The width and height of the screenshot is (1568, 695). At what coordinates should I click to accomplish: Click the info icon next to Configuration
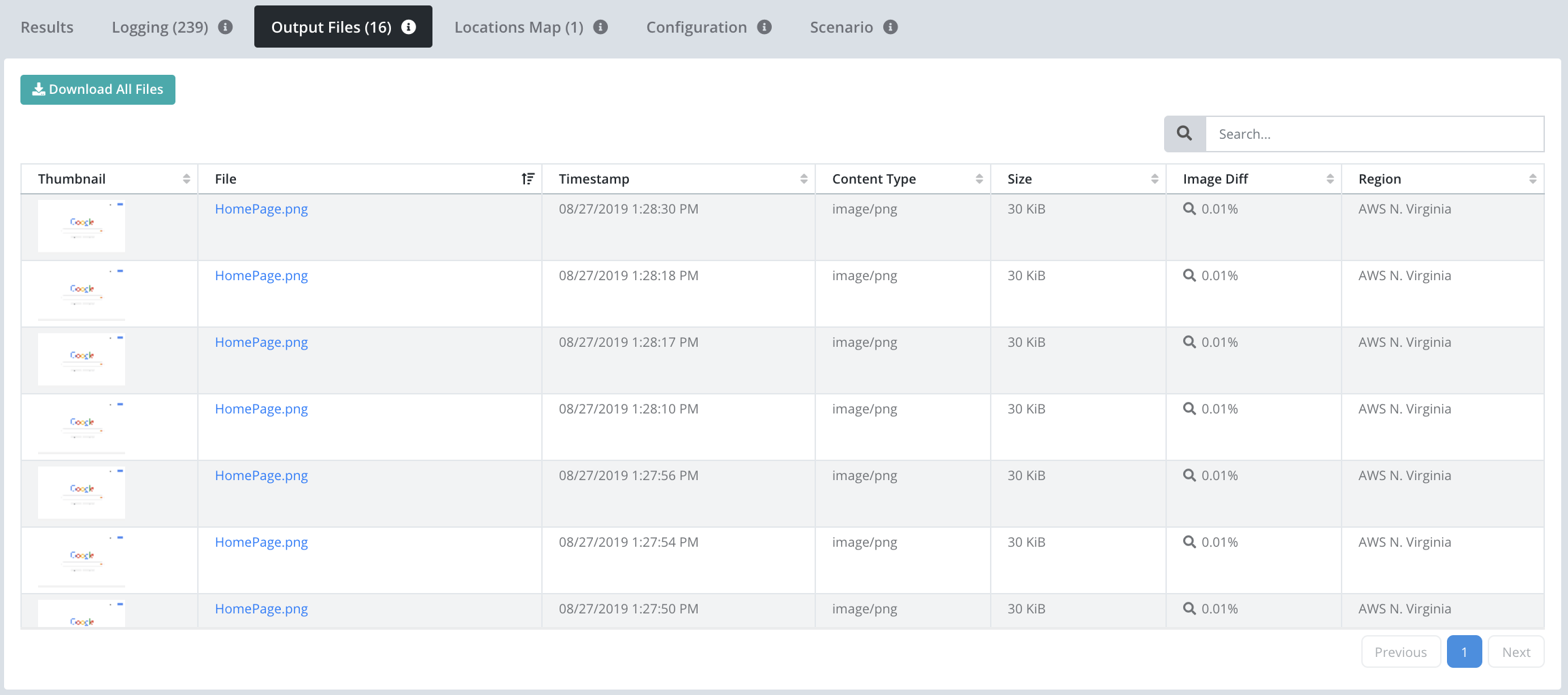pyautogui.click(x=764, y=27)
